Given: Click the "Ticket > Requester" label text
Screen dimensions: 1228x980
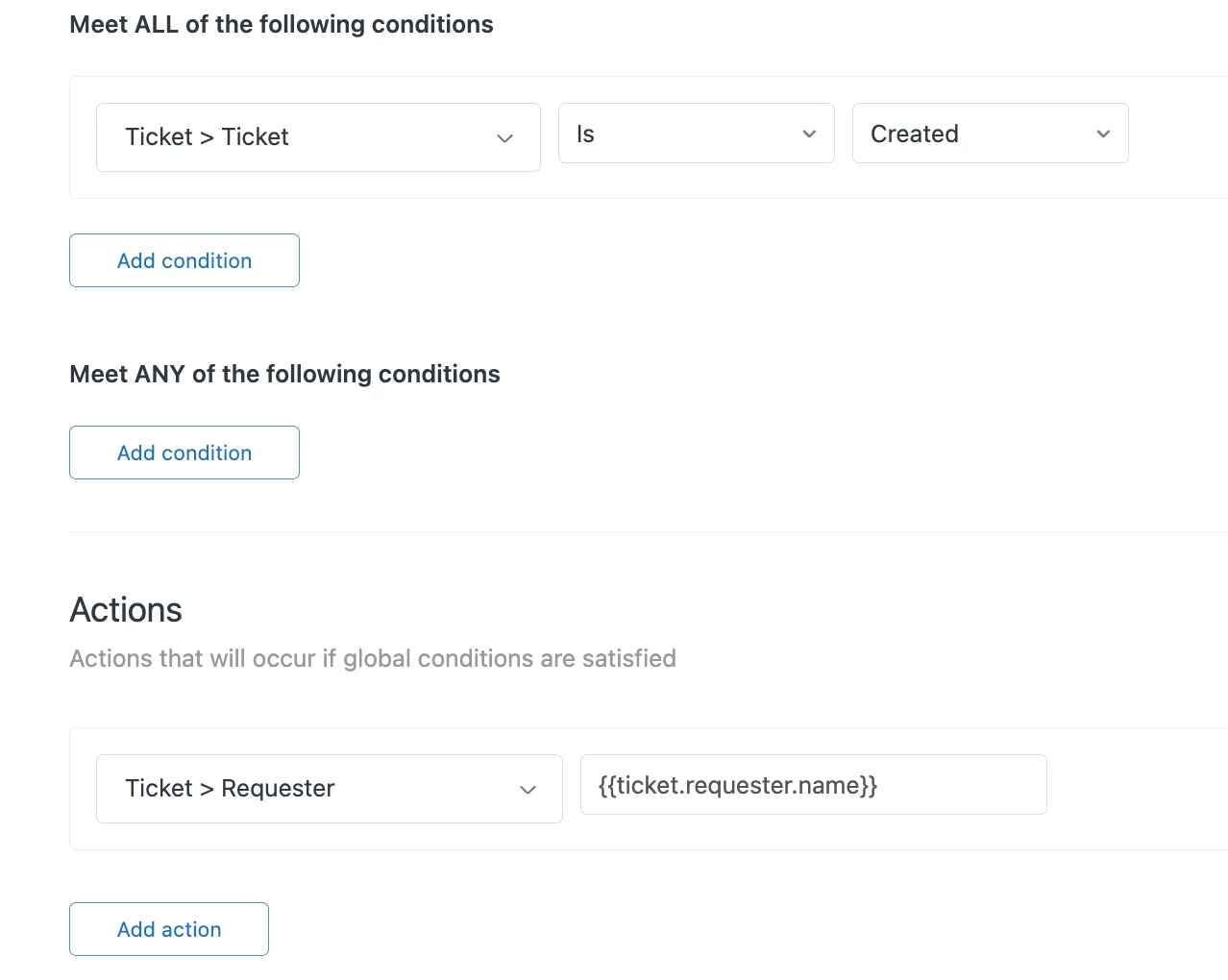Looking at the screenshot, I should (x=230, y=789).
